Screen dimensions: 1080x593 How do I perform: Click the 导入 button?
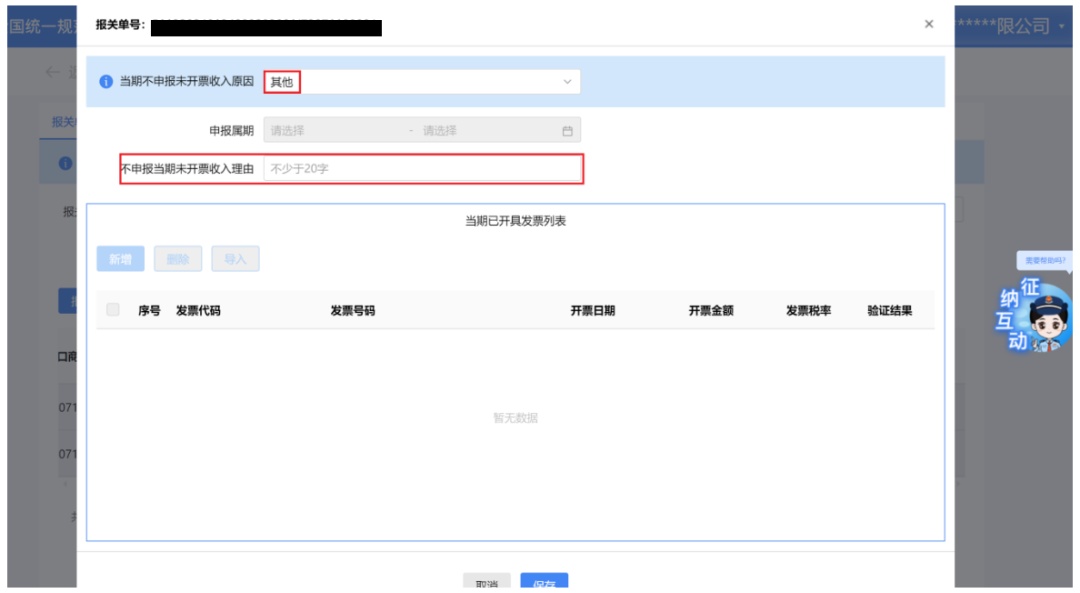click(x=235, y=259)
